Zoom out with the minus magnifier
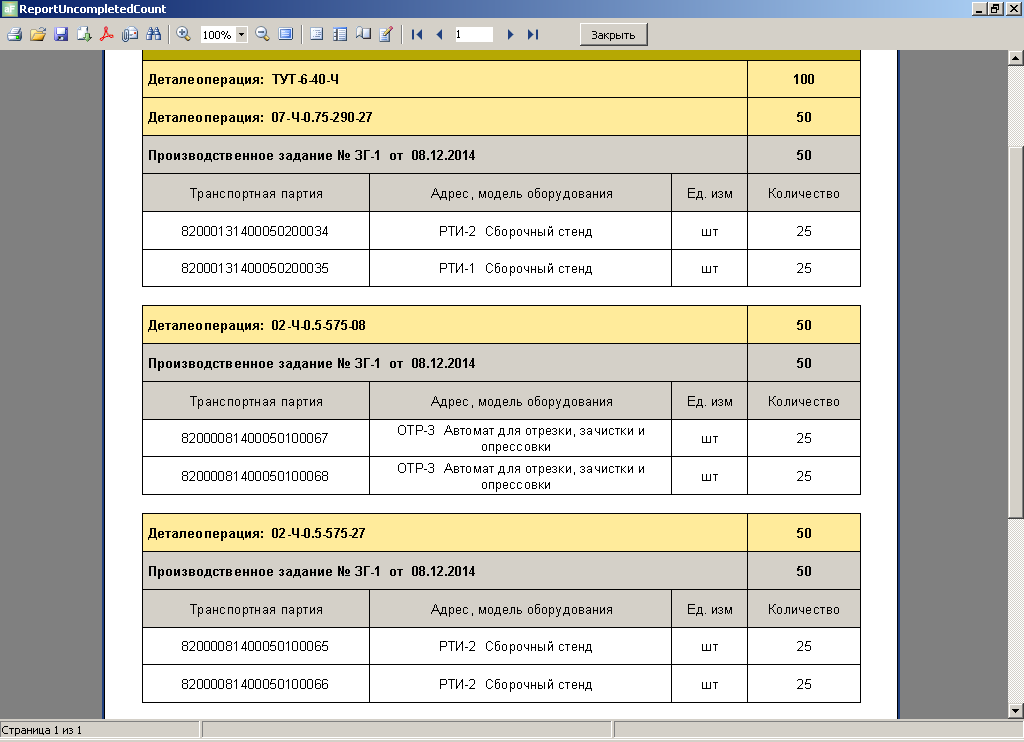This screenshot has width=1024, height=742. (263, 35)
